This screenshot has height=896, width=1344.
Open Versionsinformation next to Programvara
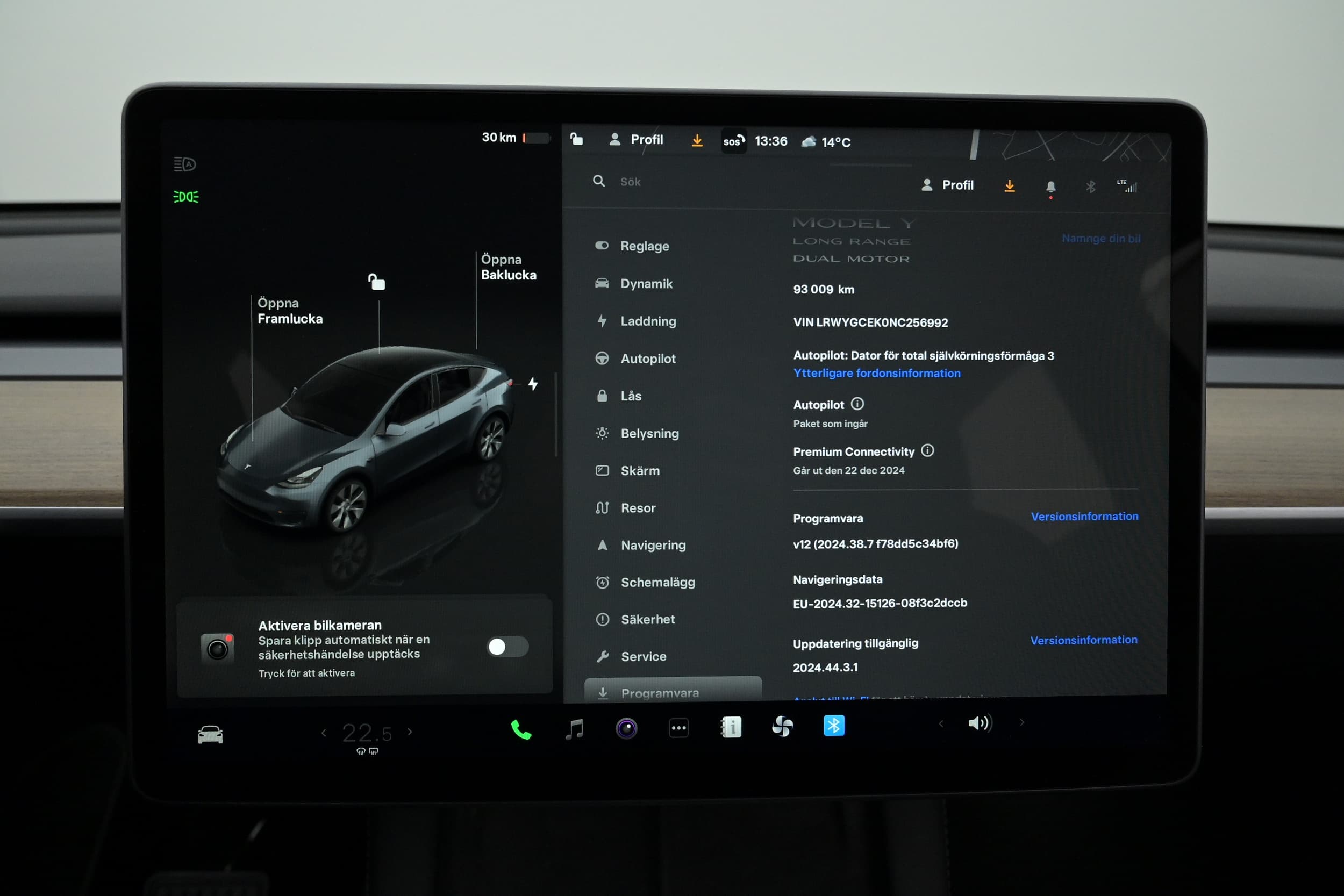(1084, 516)
